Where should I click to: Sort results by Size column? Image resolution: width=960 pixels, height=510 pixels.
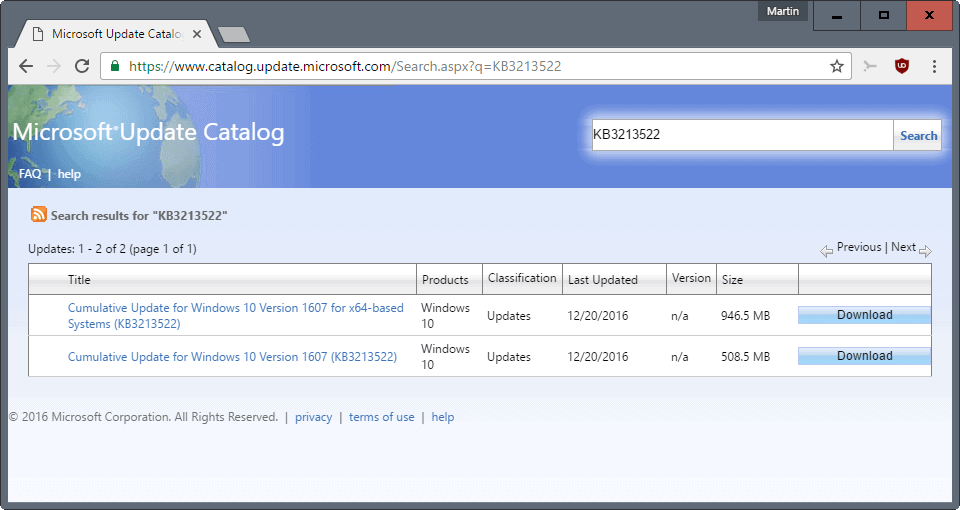732,280
